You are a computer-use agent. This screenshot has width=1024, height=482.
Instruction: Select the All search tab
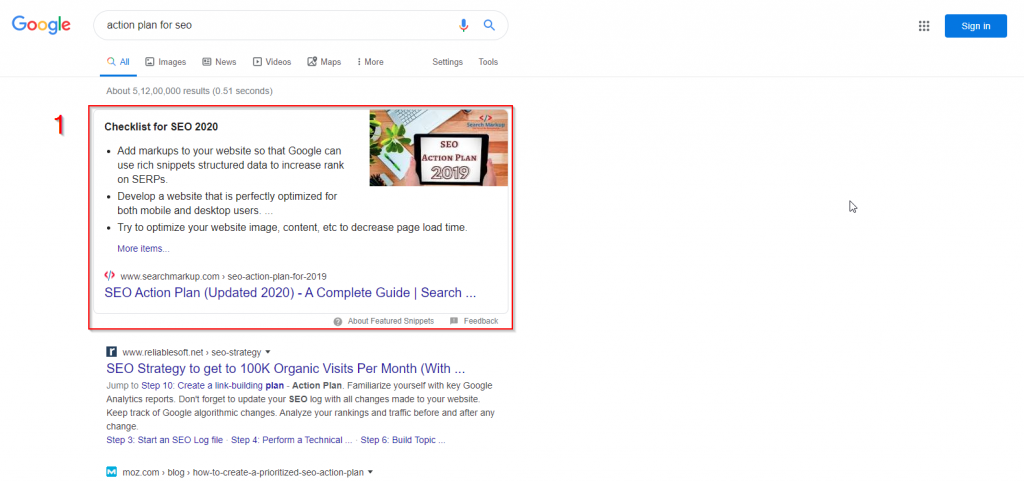click(118, 62)
